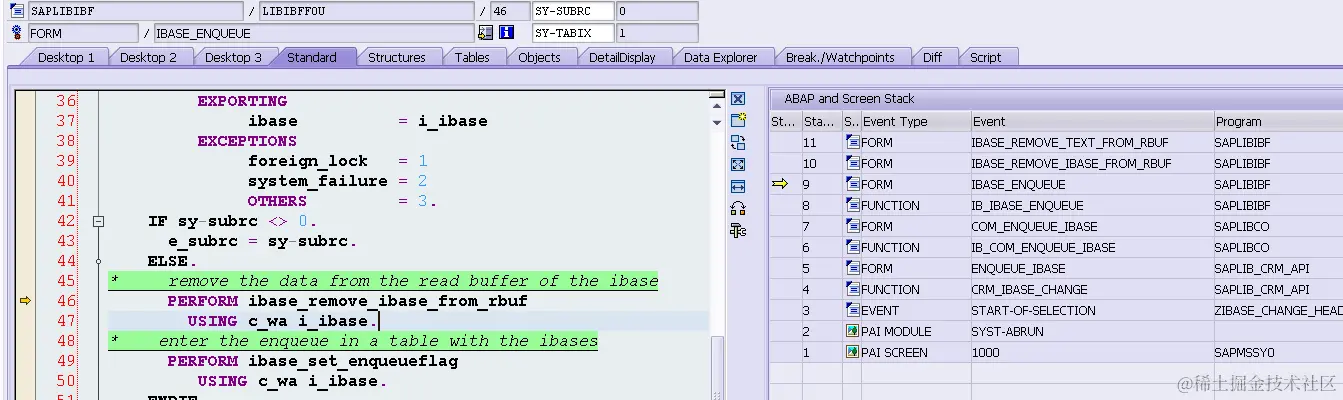Click the blue information icon
This screenshot has height=400, width=1343.
click(506, 33)
